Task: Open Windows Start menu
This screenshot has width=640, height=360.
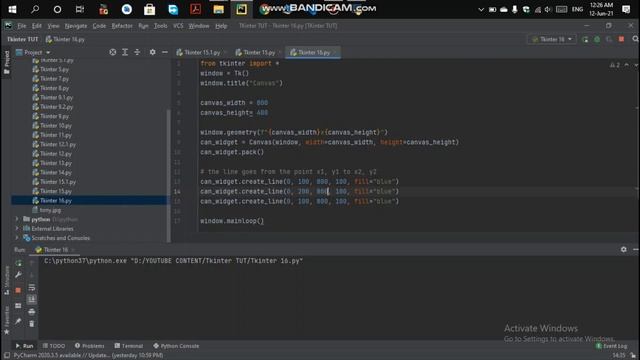Action: pyautogui.click(x=12, y=9)
